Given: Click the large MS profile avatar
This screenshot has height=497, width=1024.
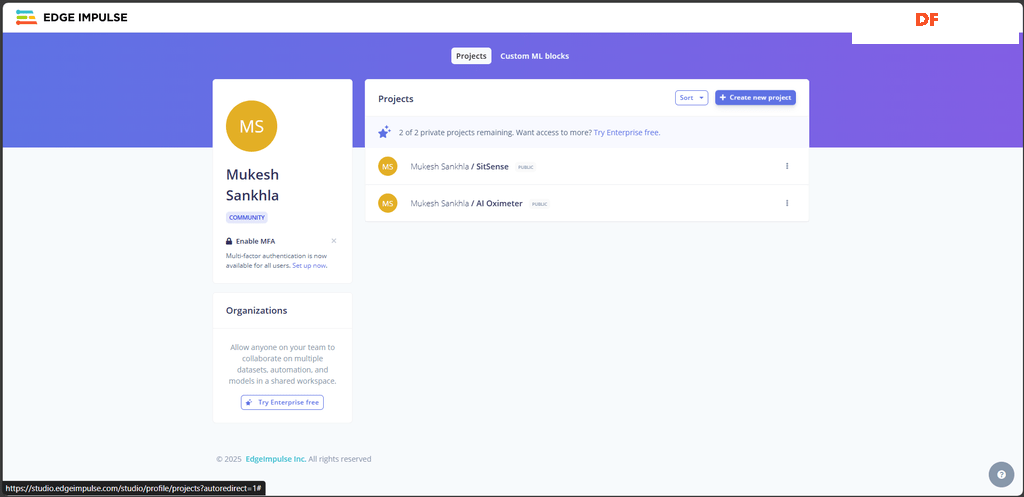Looking at the screenshot, I should [251, 126].
